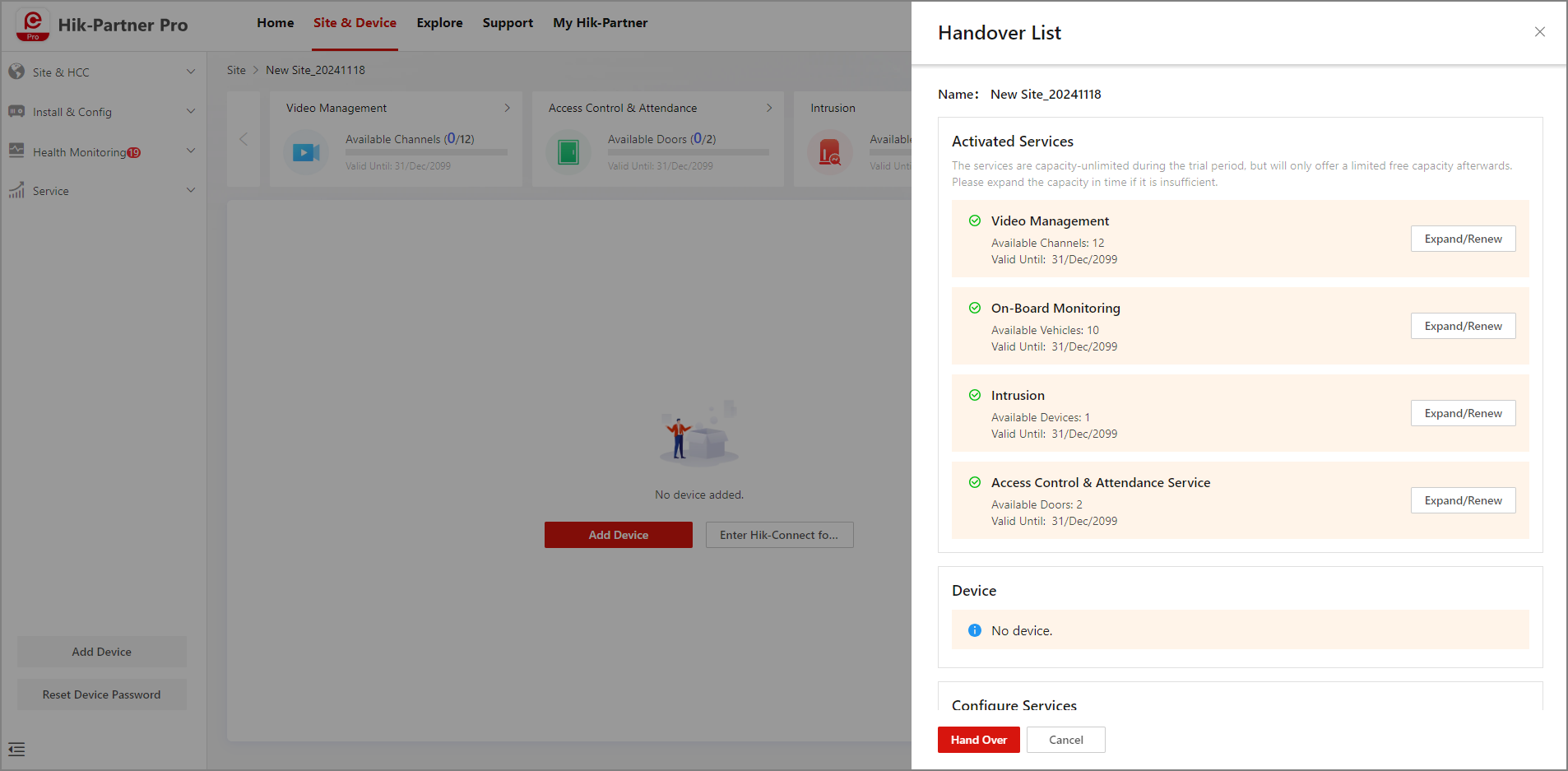Go back to Site in the breadcrumb
Screen dimensions: 1568x771
(236, 70)
